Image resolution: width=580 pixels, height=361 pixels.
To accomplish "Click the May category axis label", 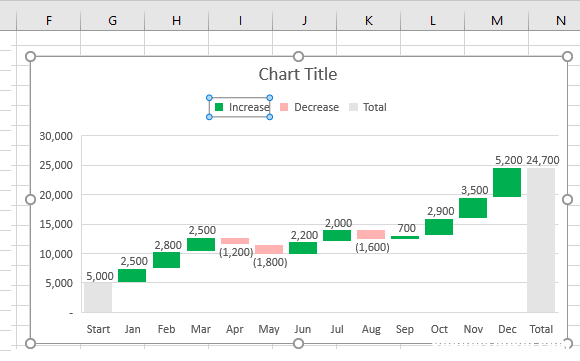I will pos(269,329).
